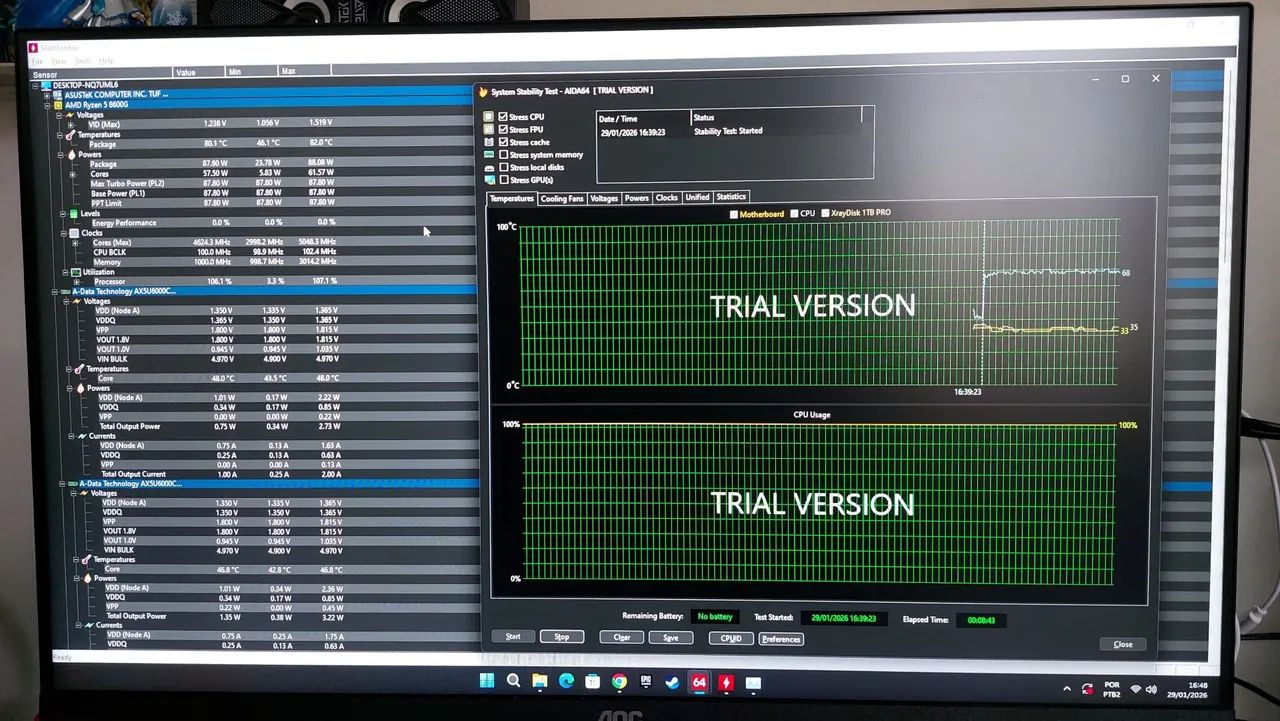Image resolution: width=1280 pixels, height=721 pixels.
Task: Disable the Stress CPU checkbox
Action: pos(502,117)
